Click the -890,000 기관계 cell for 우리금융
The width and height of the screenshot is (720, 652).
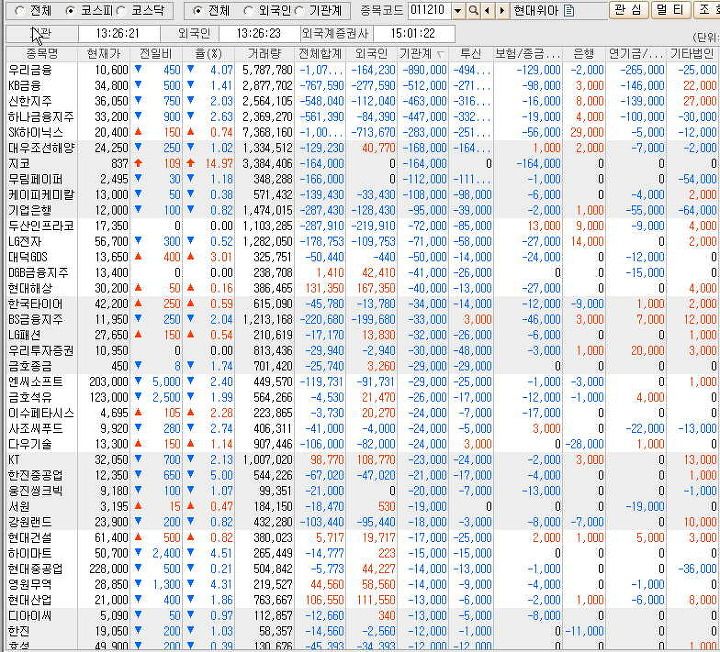pyautogui.click(x=424, y=70)
